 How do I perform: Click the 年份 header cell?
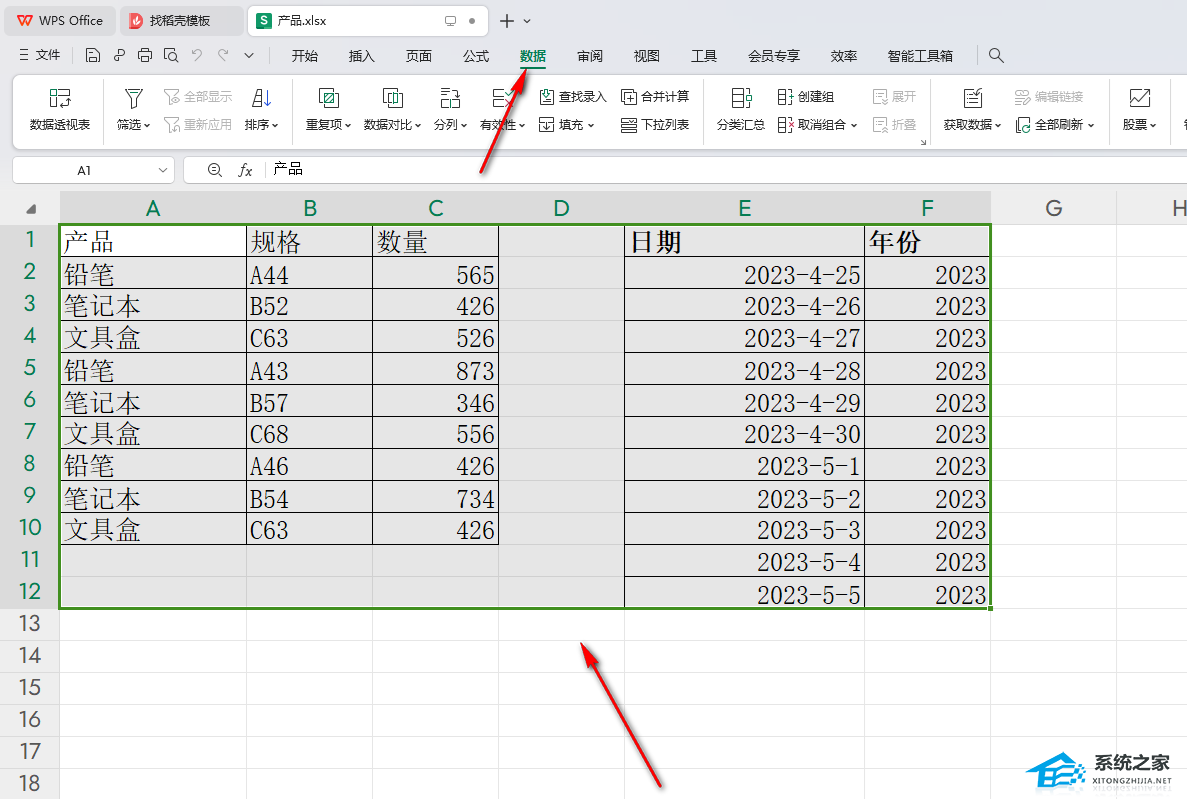[927, 242]
